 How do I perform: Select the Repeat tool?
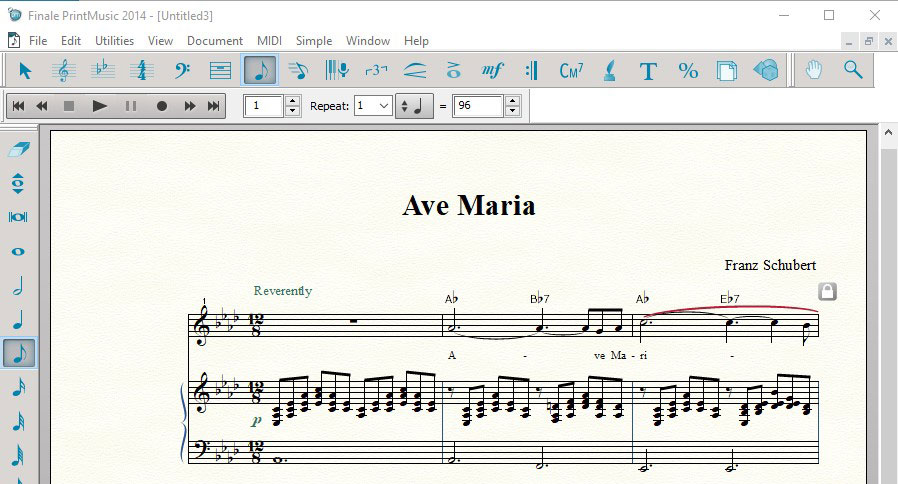[531, 70]
